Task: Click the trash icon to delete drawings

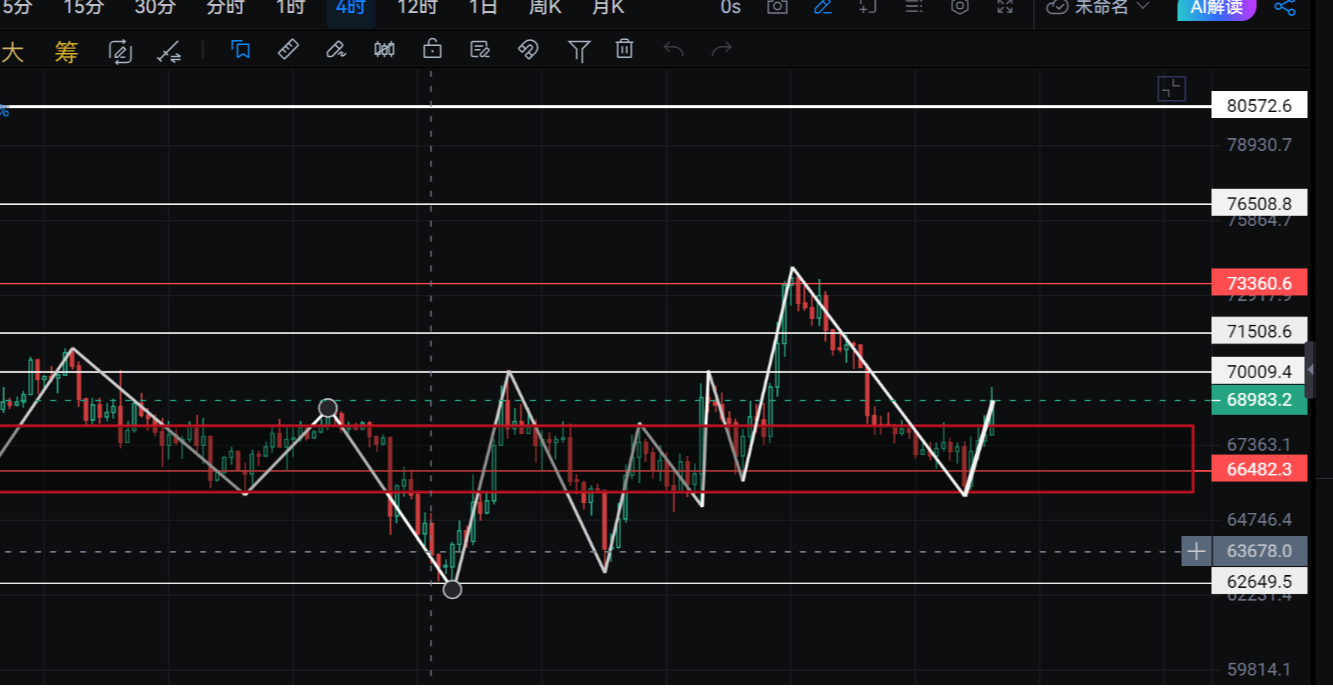Action: pos(625,49)
